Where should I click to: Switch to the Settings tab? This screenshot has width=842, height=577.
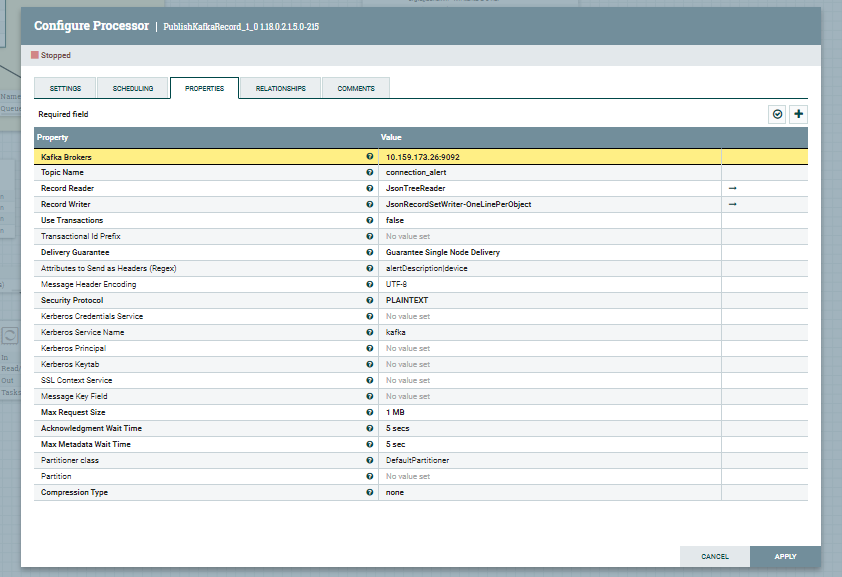pyautogui.click(x=65, y=88)
